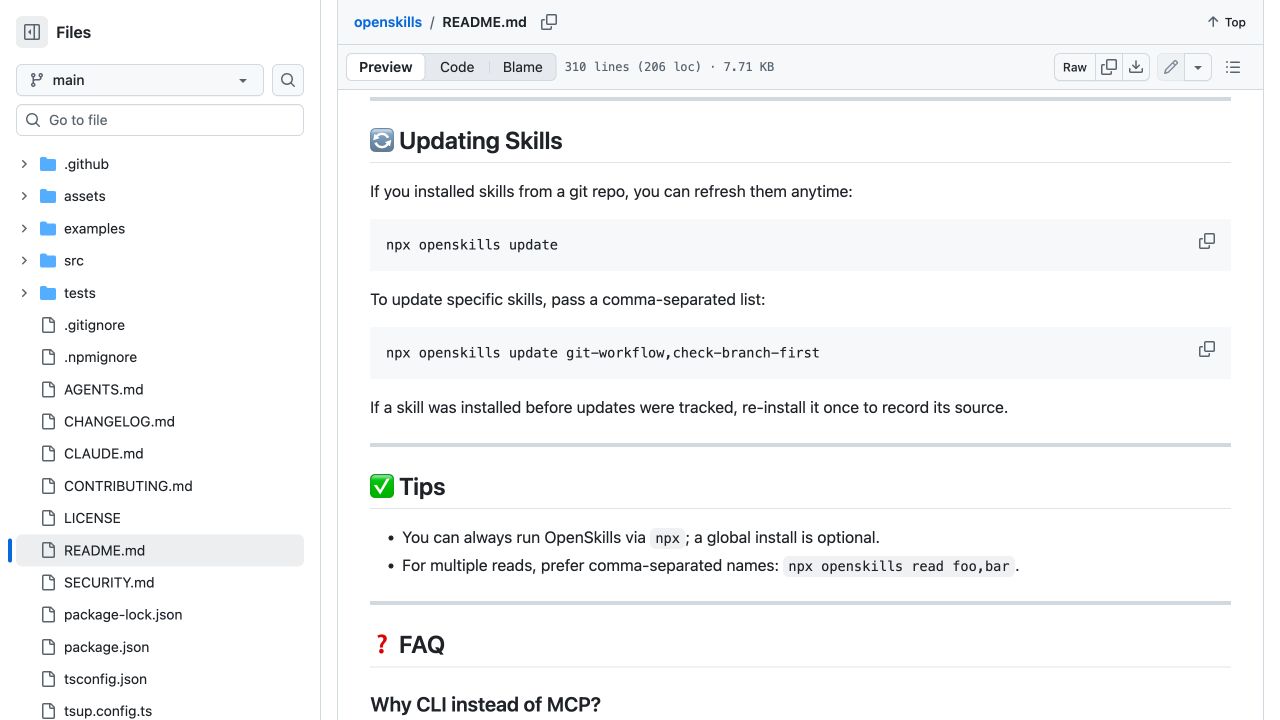1280x720 pixels.
Task: Click the Why CLI instead of MCP heading
Action: coord(486,704)
